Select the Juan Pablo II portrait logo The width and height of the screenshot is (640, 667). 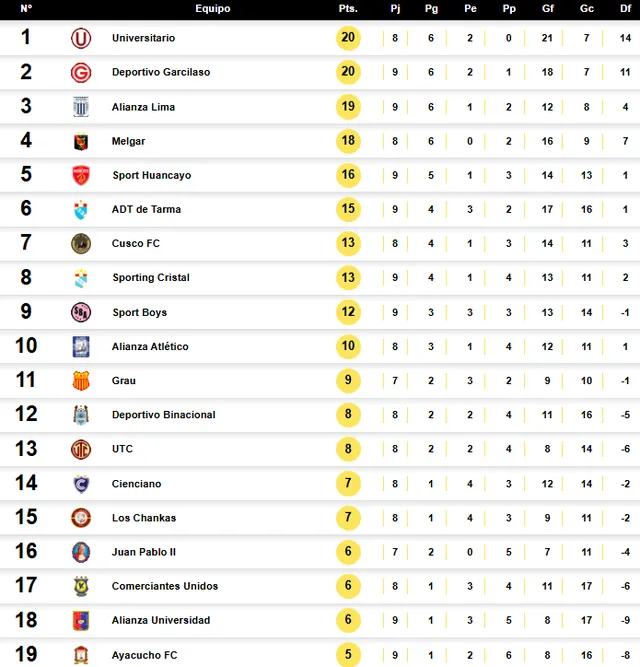(81, 552)
